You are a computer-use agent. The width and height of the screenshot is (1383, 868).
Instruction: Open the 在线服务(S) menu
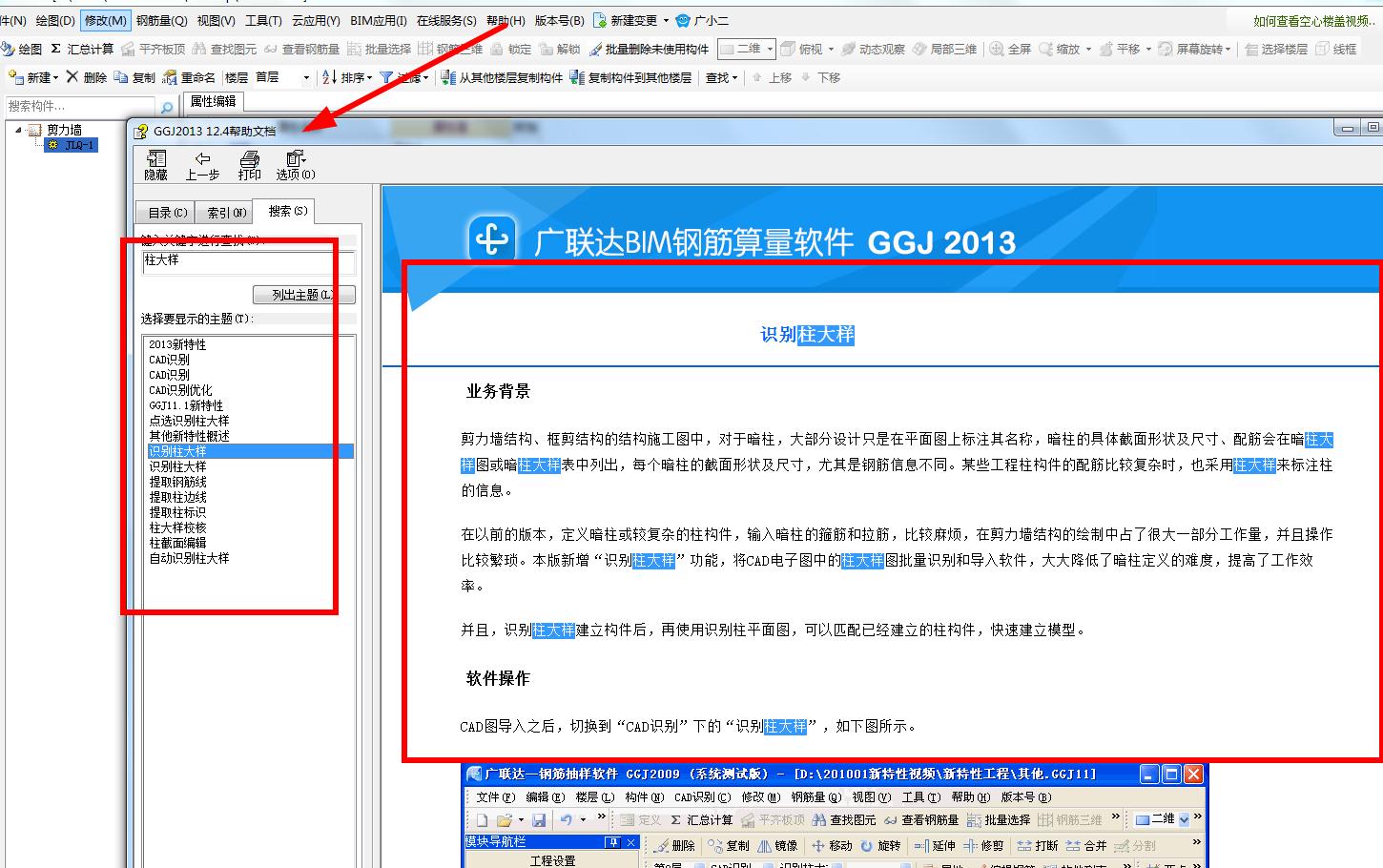(446, 20)
